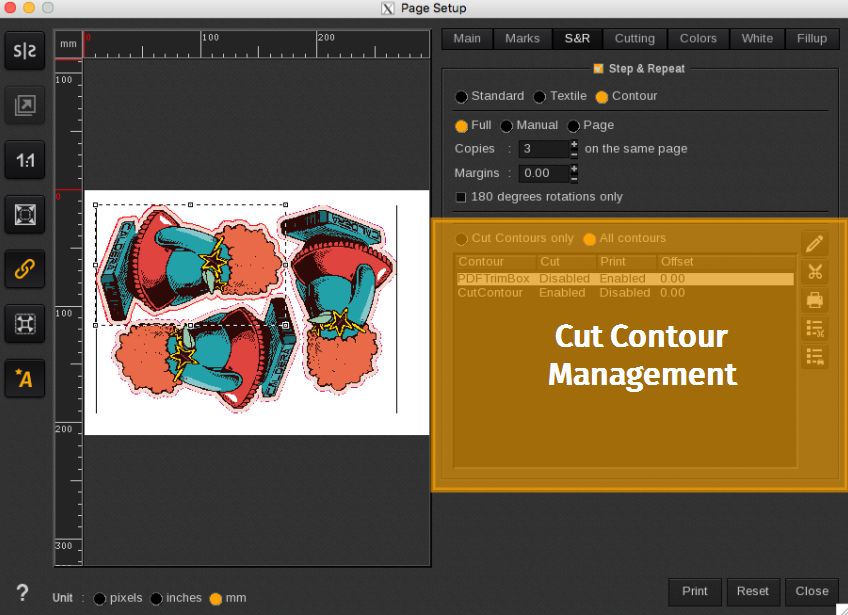This screenshot has width=848, height=615.
Task: Increase Copies with the up arrow
Action: 574,144
